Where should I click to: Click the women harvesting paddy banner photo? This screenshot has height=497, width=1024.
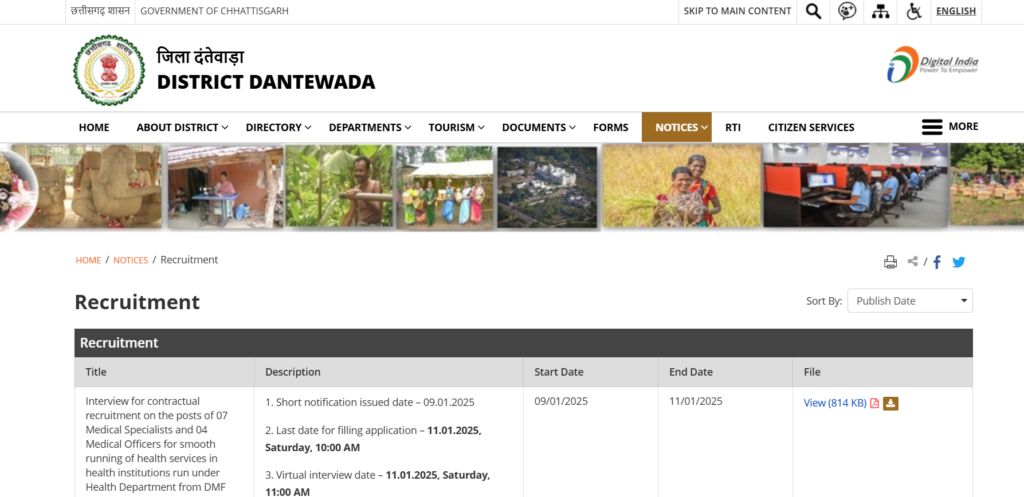(x=681, y=186)
